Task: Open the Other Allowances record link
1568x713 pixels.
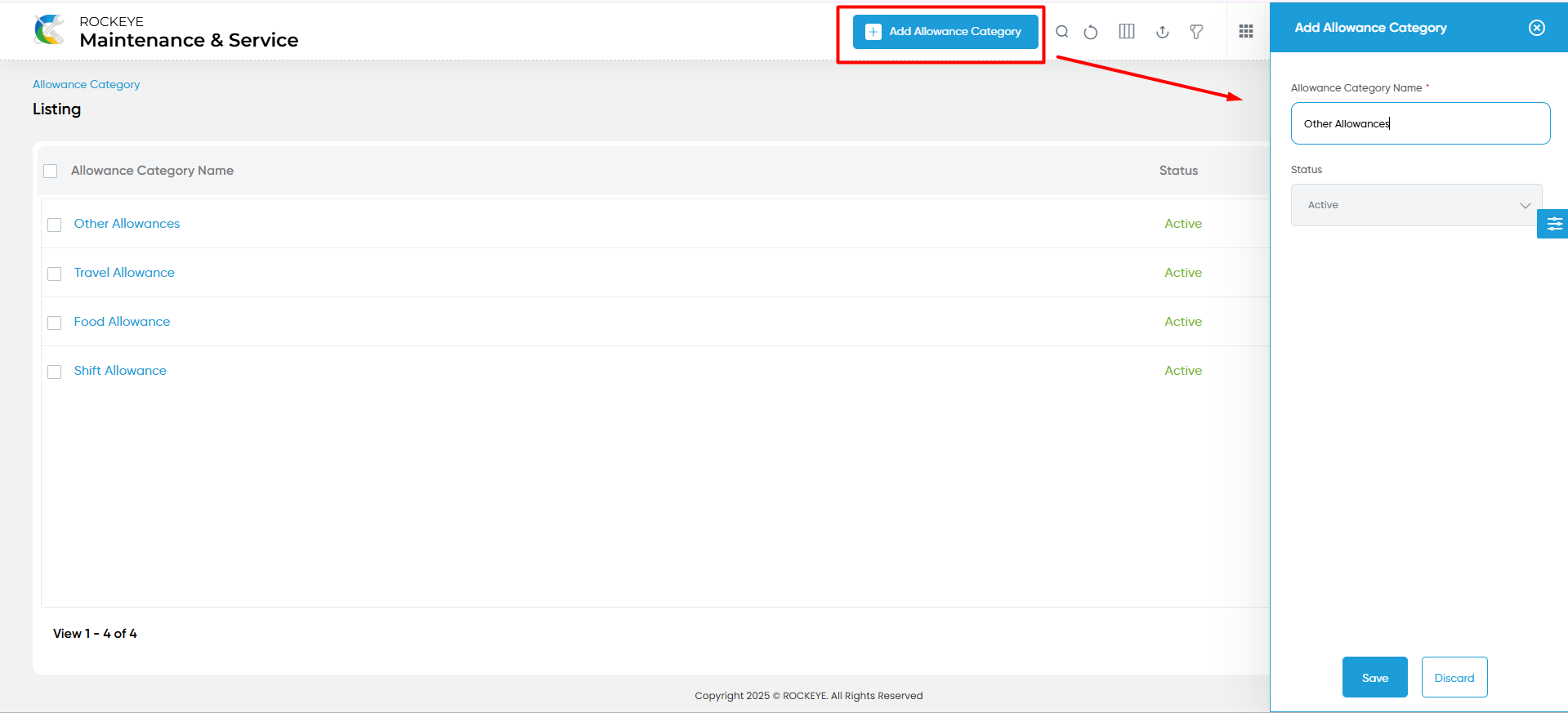Action: 127,224
